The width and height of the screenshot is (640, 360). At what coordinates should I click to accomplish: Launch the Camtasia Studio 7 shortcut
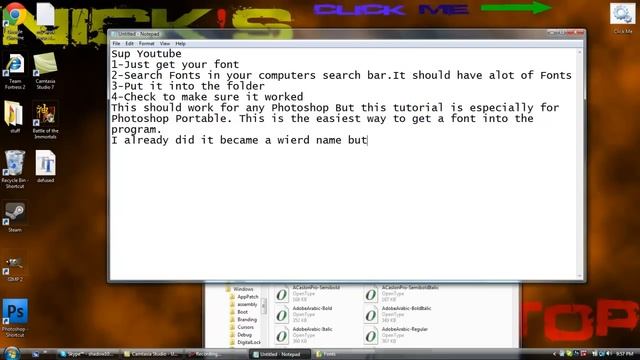pyautogui.click(x=45, y=71)
